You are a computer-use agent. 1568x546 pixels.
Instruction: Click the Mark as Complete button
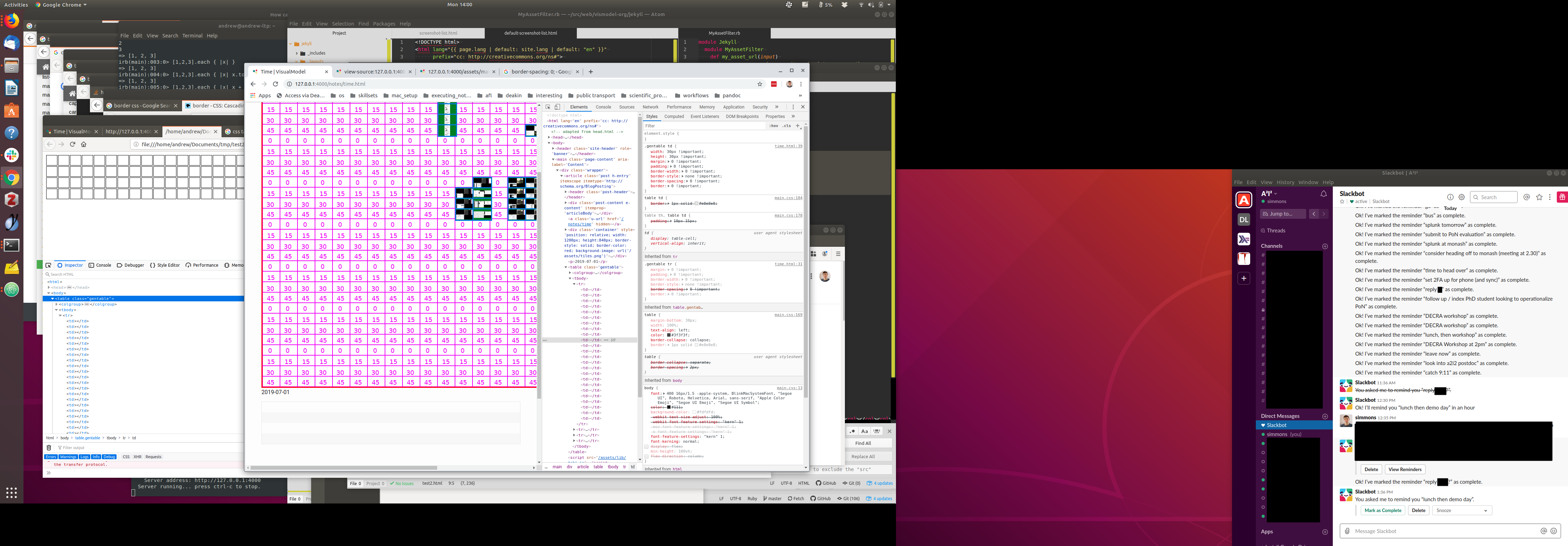1382,511
